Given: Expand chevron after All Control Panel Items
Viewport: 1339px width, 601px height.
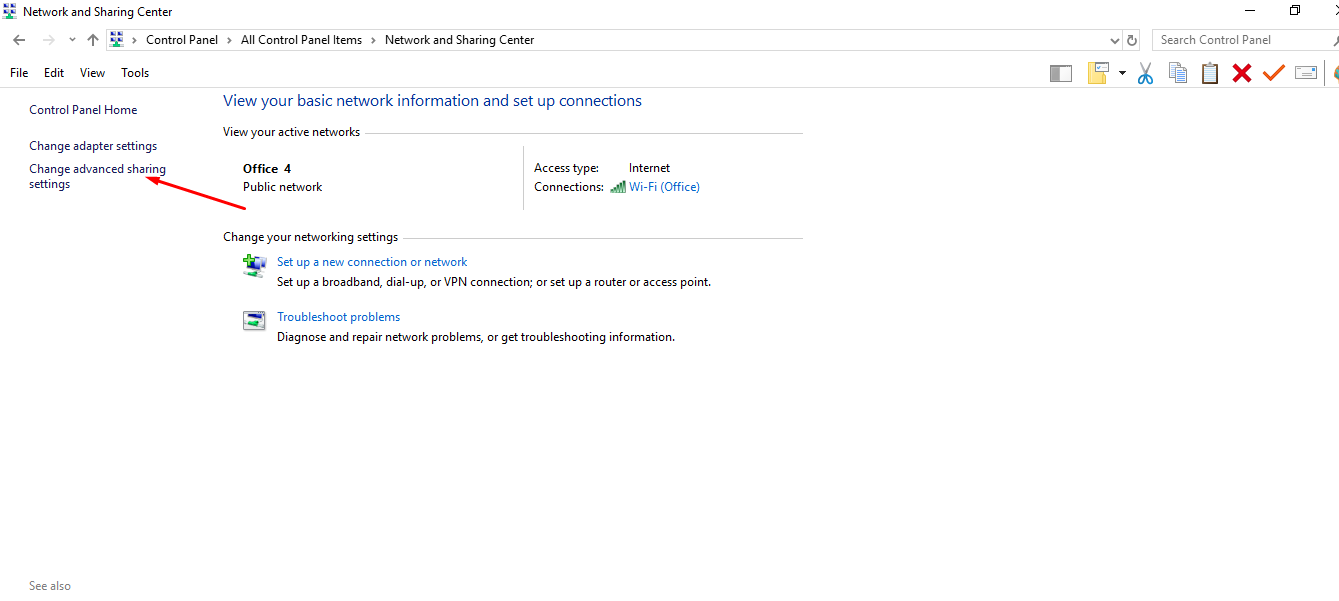Looking at the screenshot, I should [x=373, y=40].
